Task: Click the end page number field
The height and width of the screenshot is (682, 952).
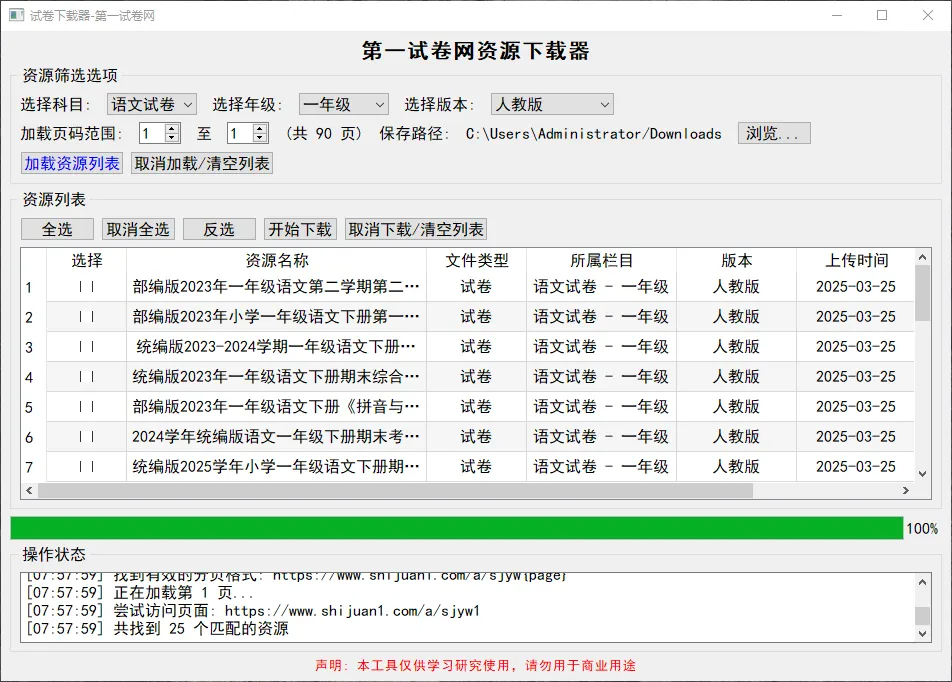Action: tap(240, 134)
